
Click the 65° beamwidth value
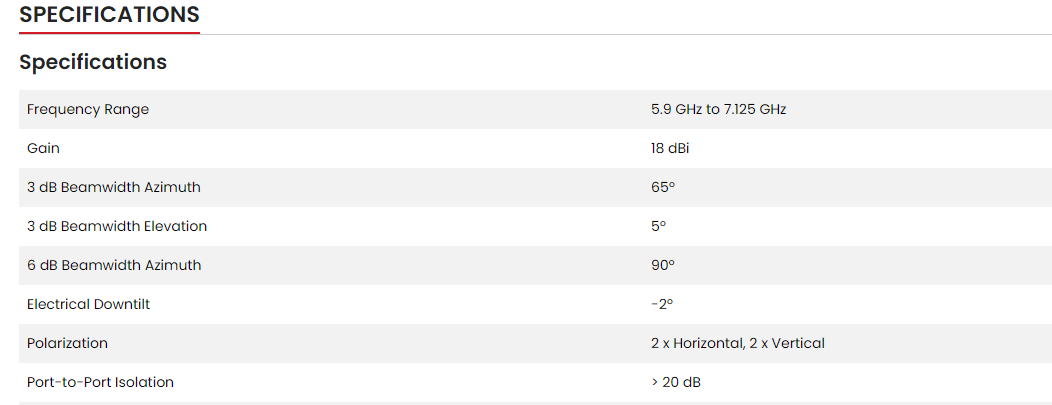(663, 187)
